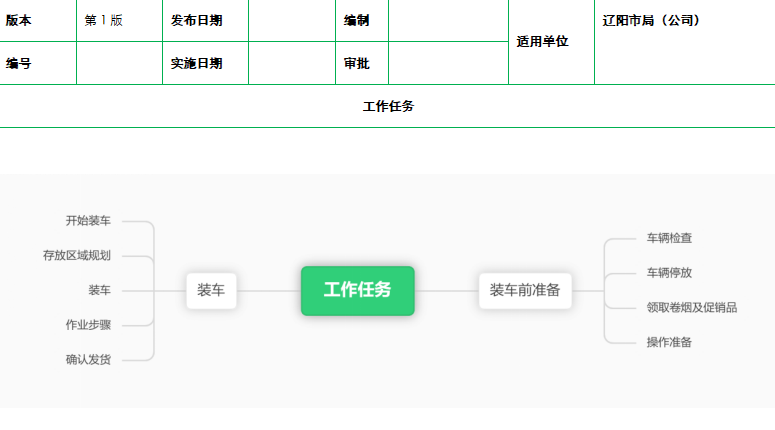Select the 开始装车 leaf item
Viewport: 775px width, 430px height.
click(x=88, y=221)
